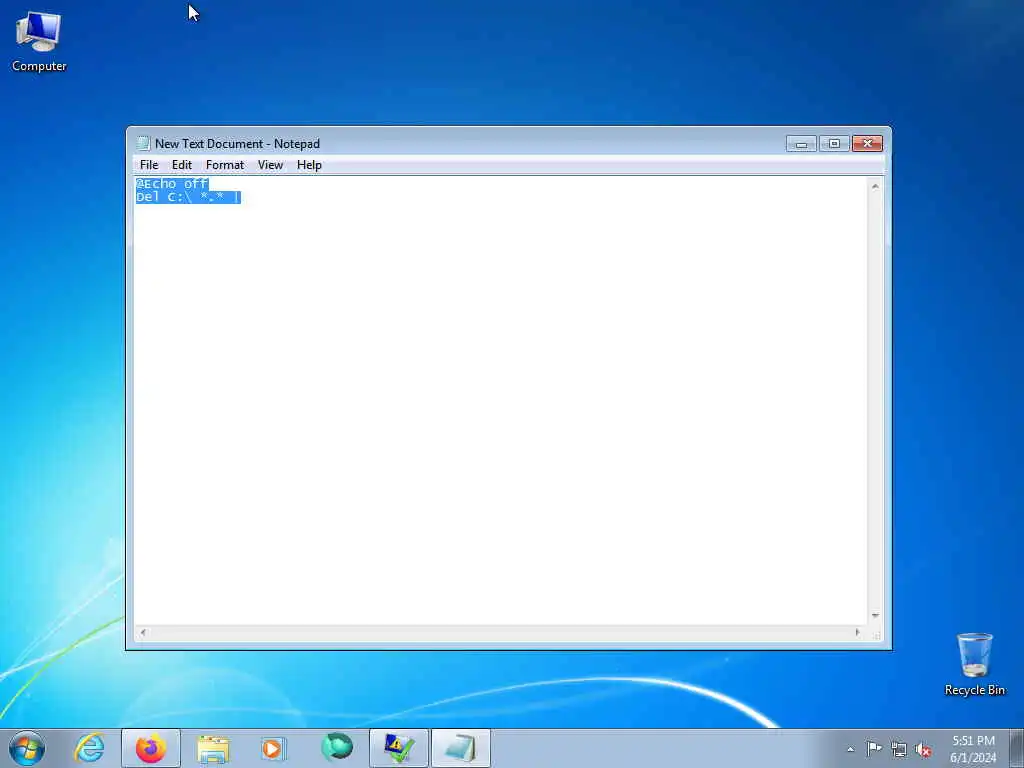
Task: Open Windows Media Player from taskbar
Action: pos(274,748)
